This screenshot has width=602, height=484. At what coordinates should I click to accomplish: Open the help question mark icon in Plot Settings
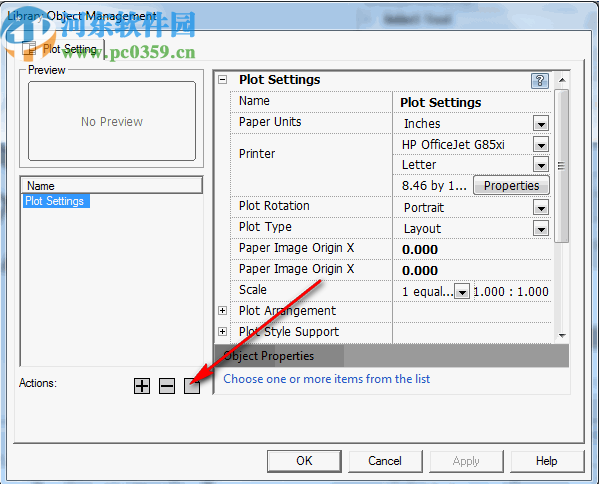coord(539,81)
